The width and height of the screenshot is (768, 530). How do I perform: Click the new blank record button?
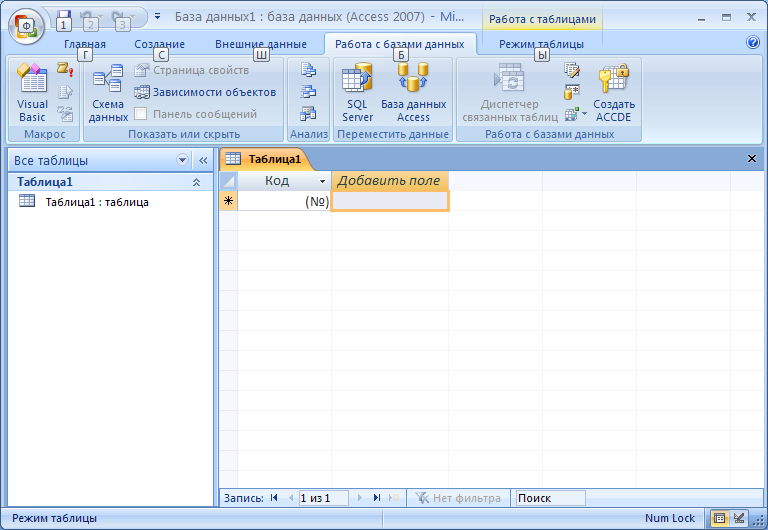pyautogui.click(x=394, y=498)
